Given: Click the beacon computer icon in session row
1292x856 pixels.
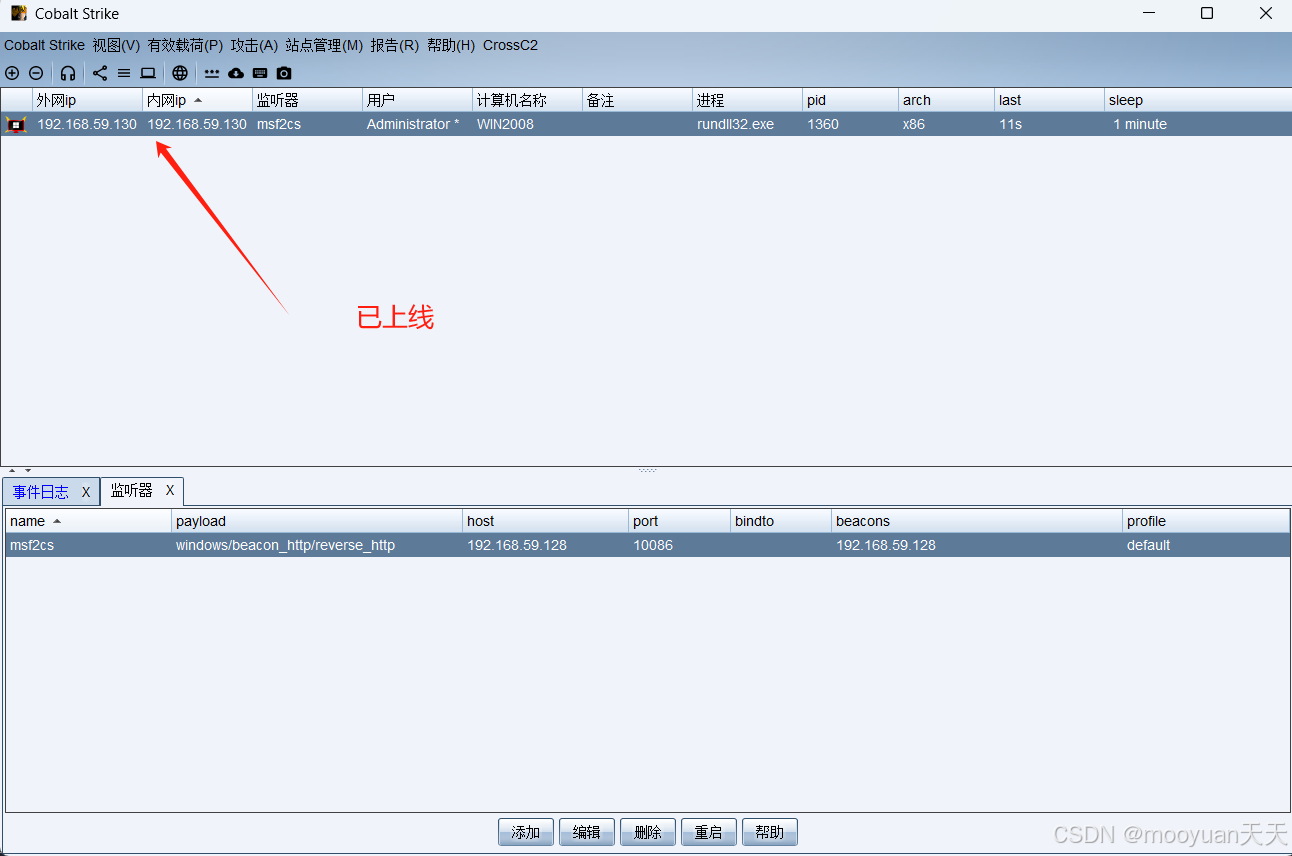Looking at the screenshot, I should pyautogui.click(x=16, y=124).
